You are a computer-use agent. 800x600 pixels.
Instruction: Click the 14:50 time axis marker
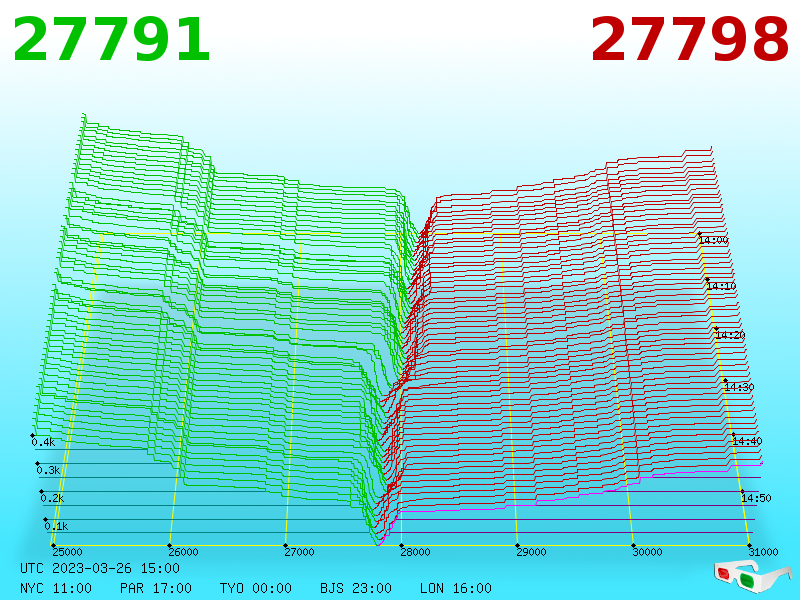(x=756, y=498)
